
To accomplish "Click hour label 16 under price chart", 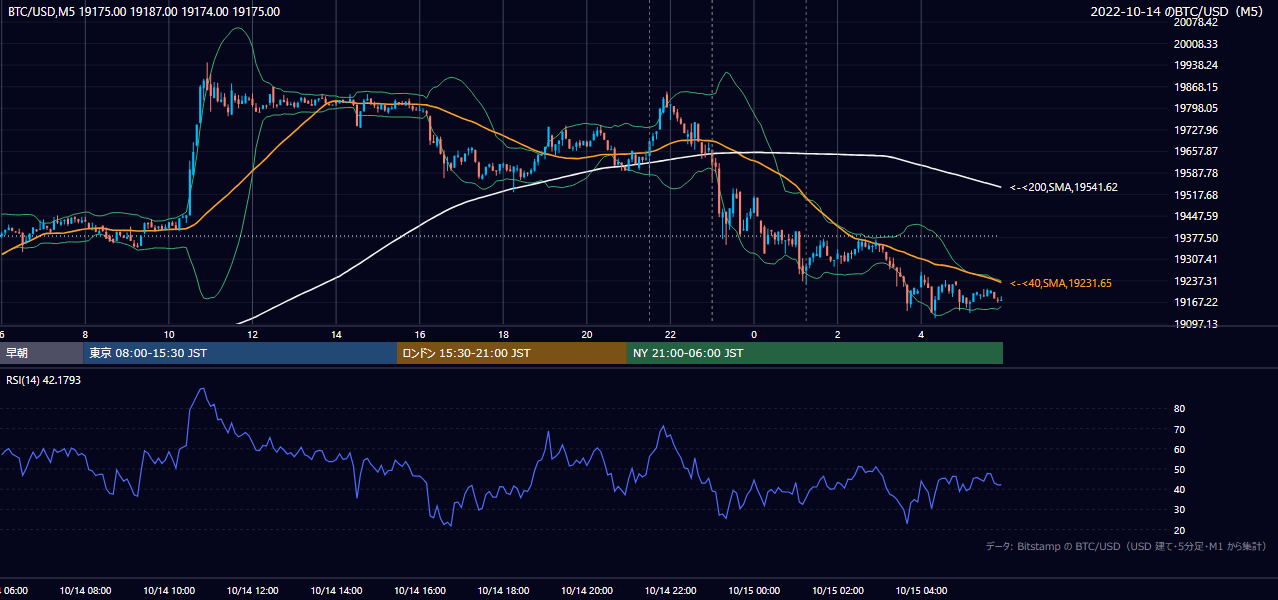I will click(x=420, y=334).
